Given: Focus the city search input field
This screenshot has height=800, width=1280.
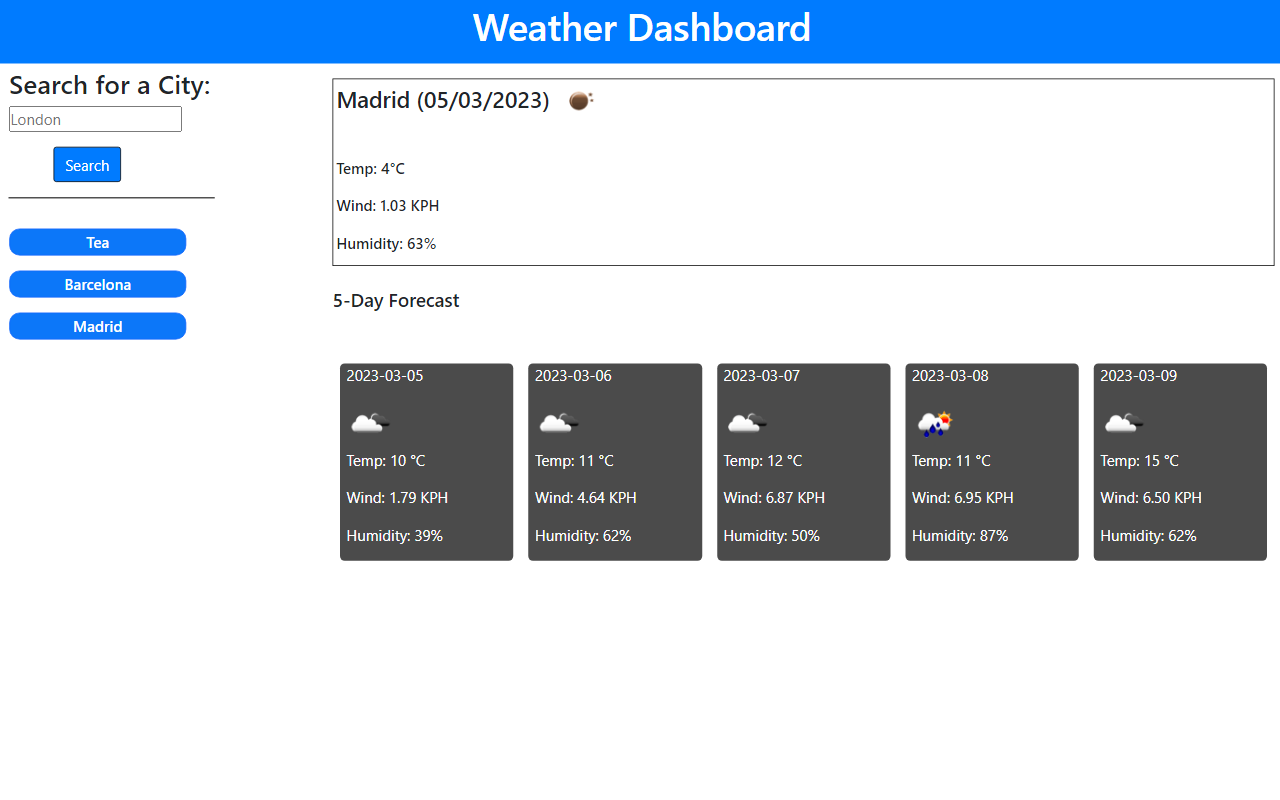Looking at the screenshot, I should pos(95,120).
